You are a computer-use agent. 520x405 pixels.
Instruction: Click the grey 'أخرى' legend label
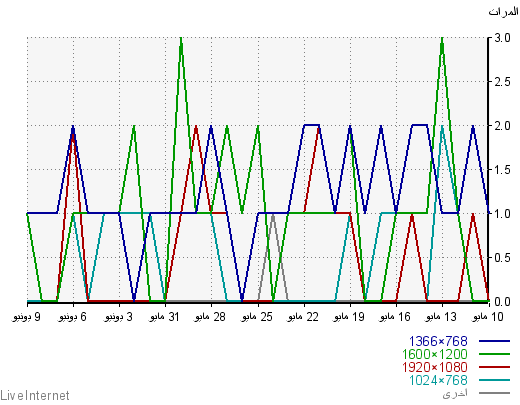(x=455, y=393)
